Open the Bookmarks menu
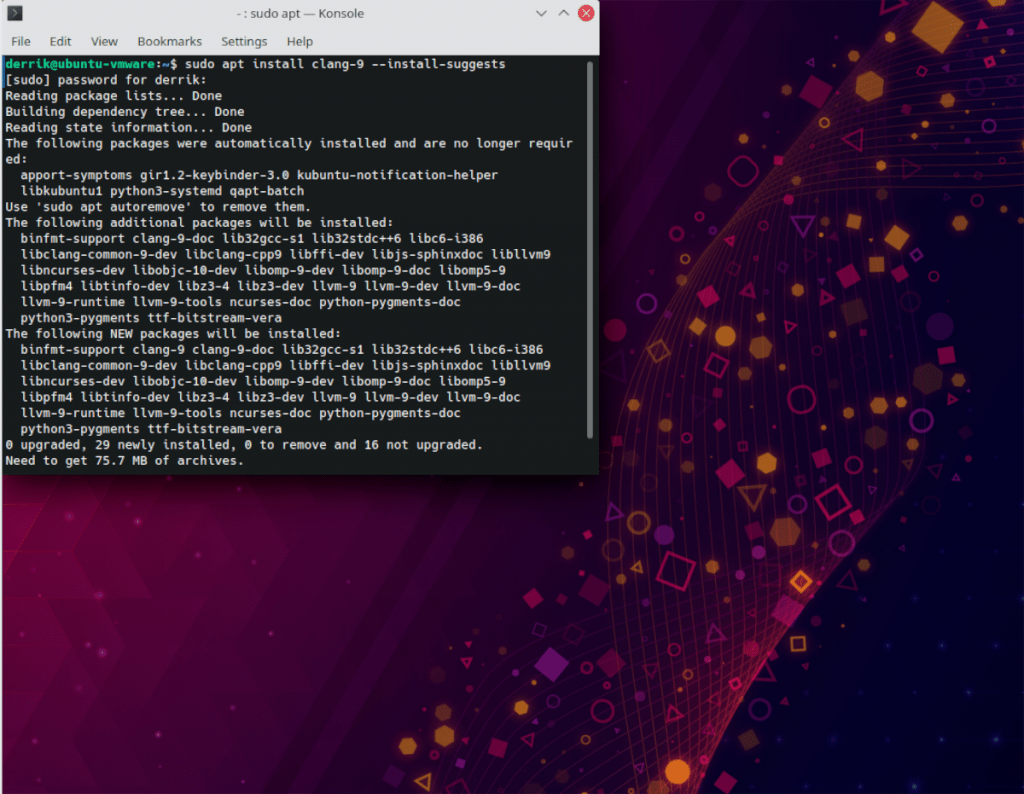This screenshot has height=794, width=1024. 169,41
